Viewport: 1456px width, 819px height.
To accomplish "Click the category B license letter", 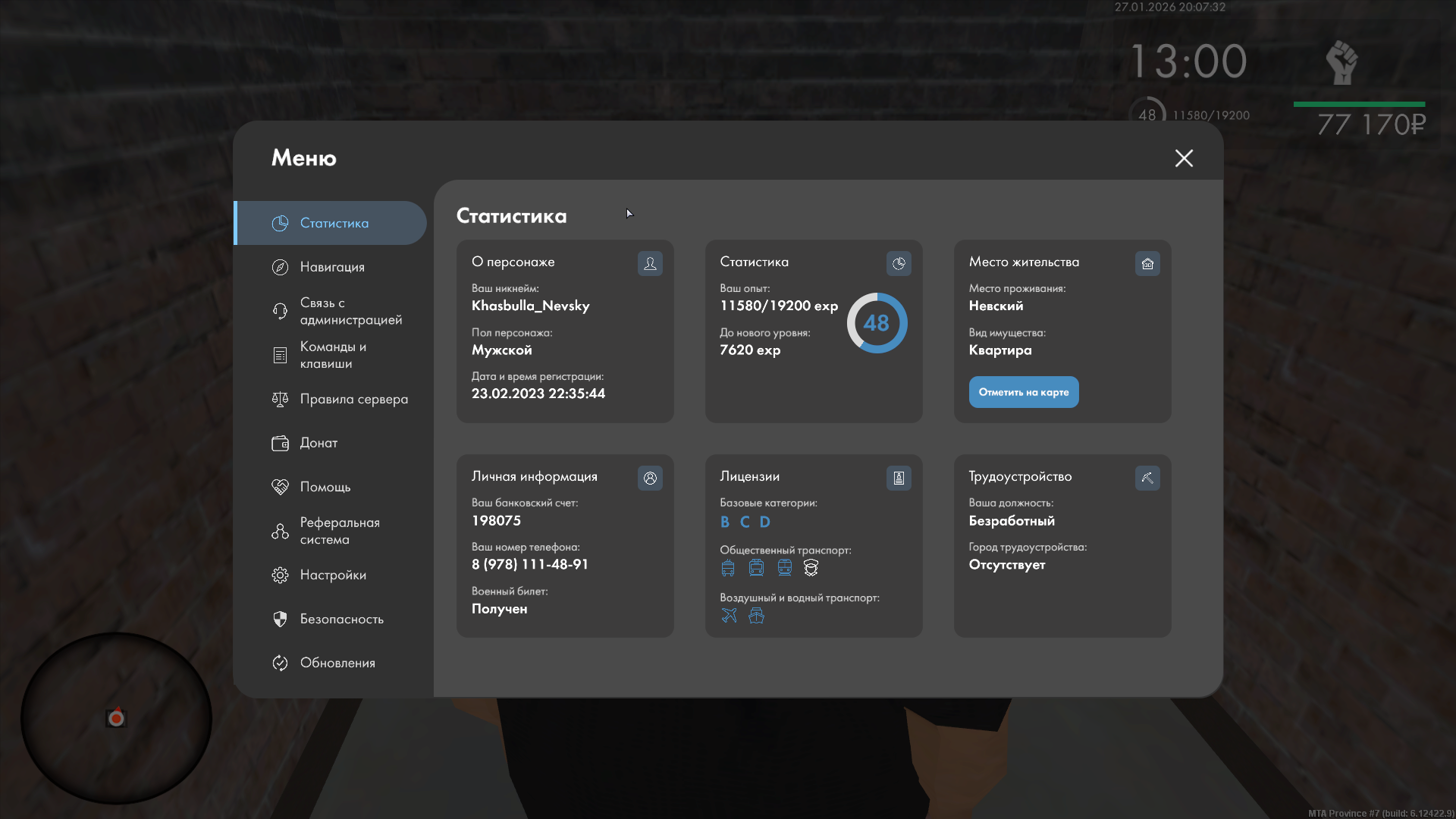I will coord(725,522).
